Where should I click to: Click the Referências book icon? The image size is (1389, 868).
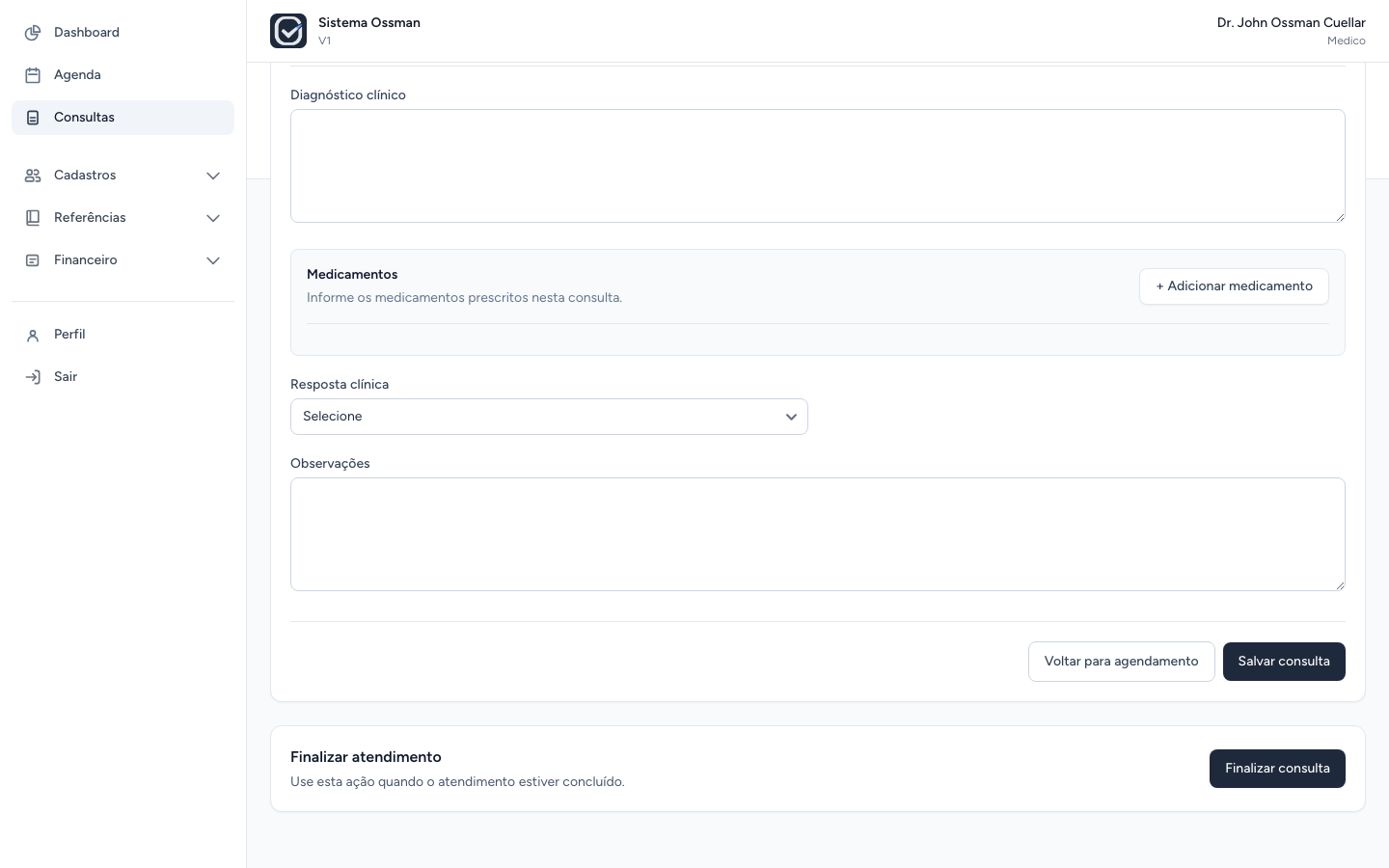click(x=33, y=218)
